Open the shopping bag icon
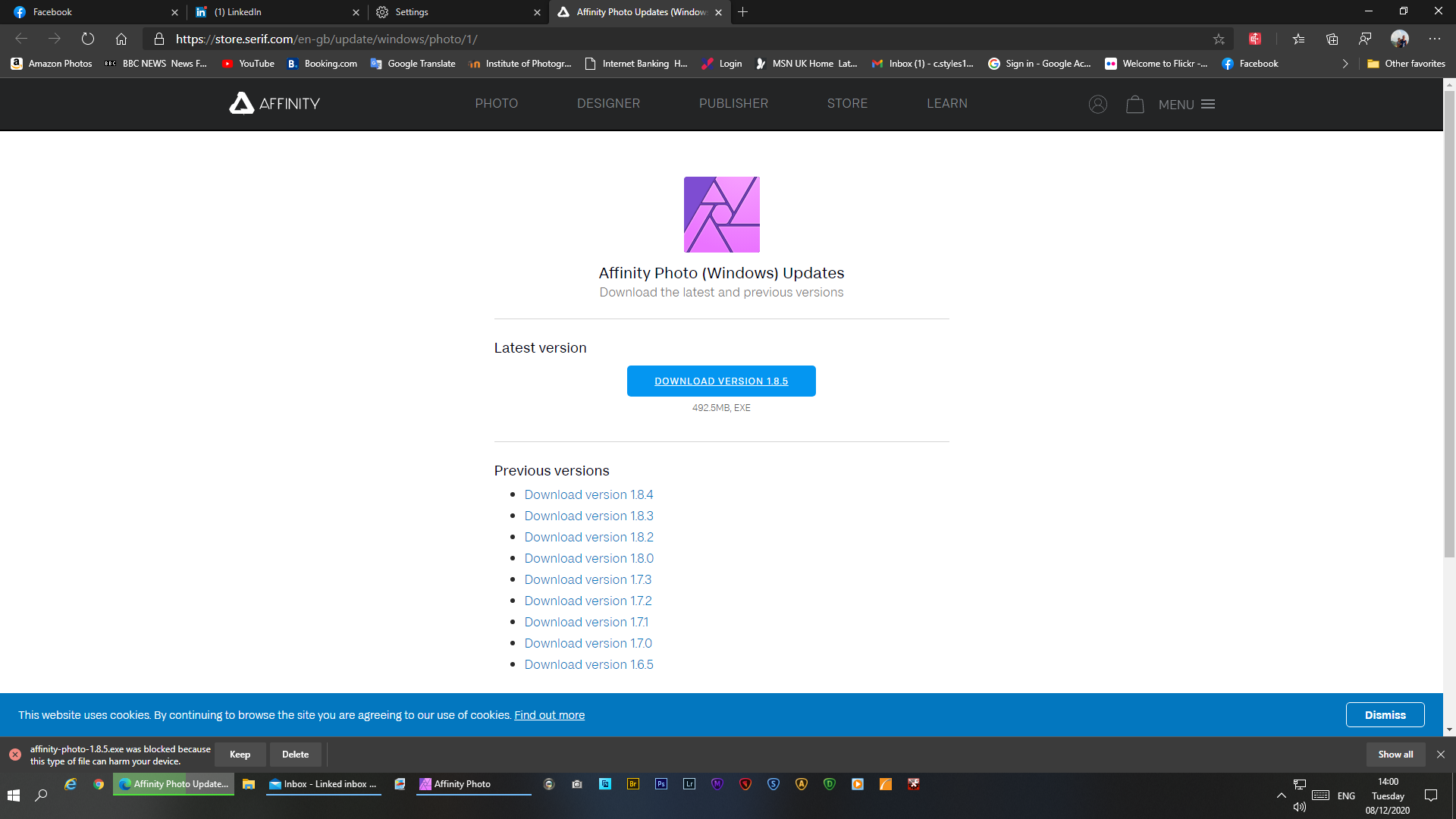The width and height of the screenshot is (1456, 819). tap(1134, 104)
